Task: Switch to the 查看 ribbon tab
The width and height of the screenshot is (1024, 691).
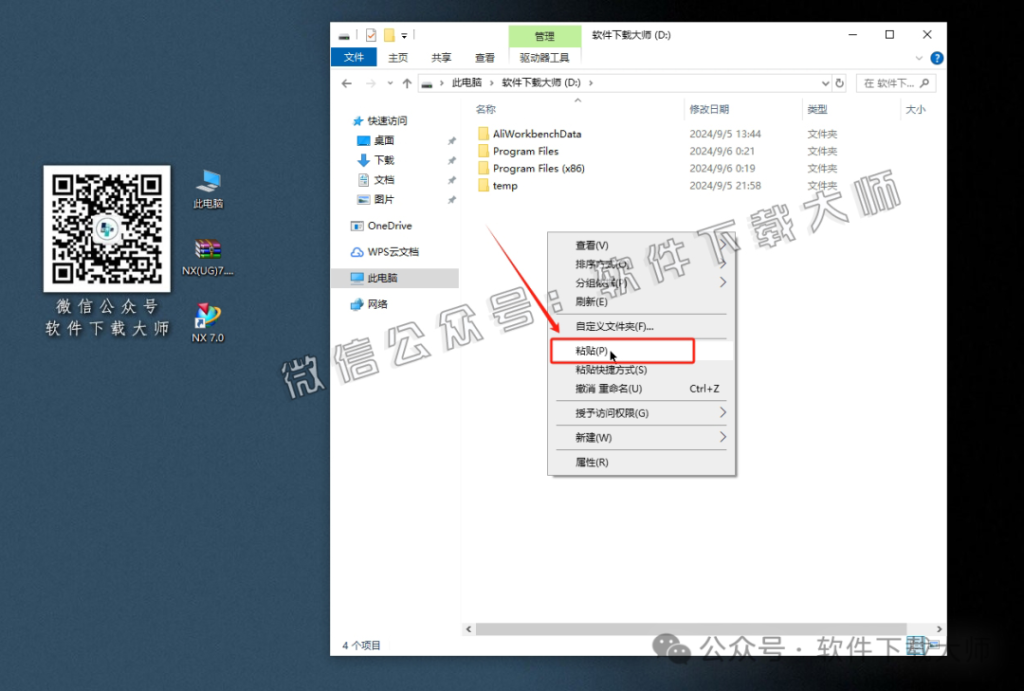Action: click(484, 57)
